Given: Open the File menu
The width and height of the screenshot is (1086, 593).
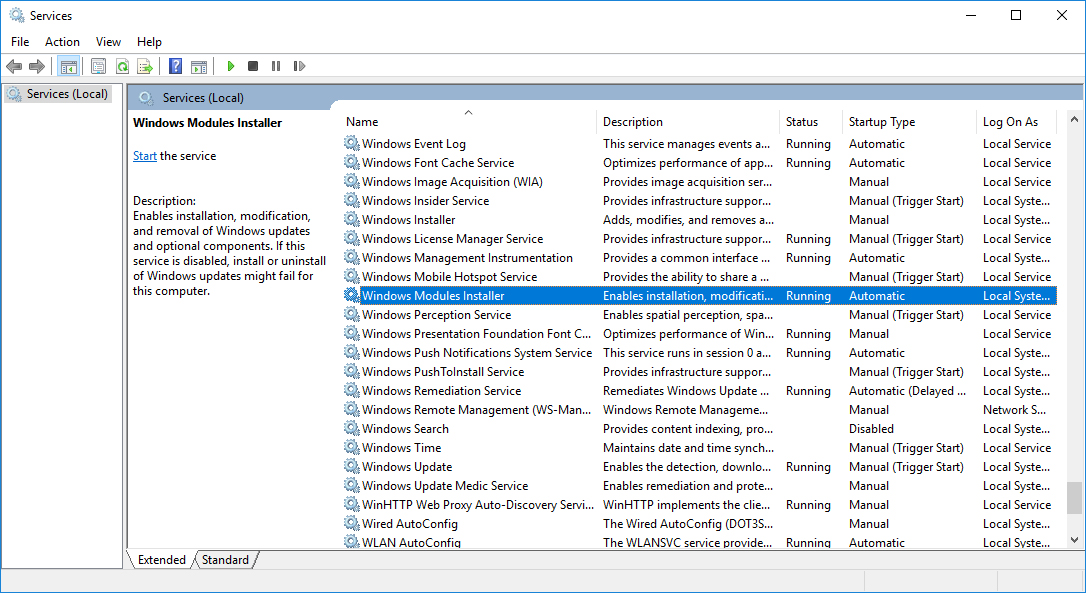Looking at the screenshot, I should click(x=20, y=42).
